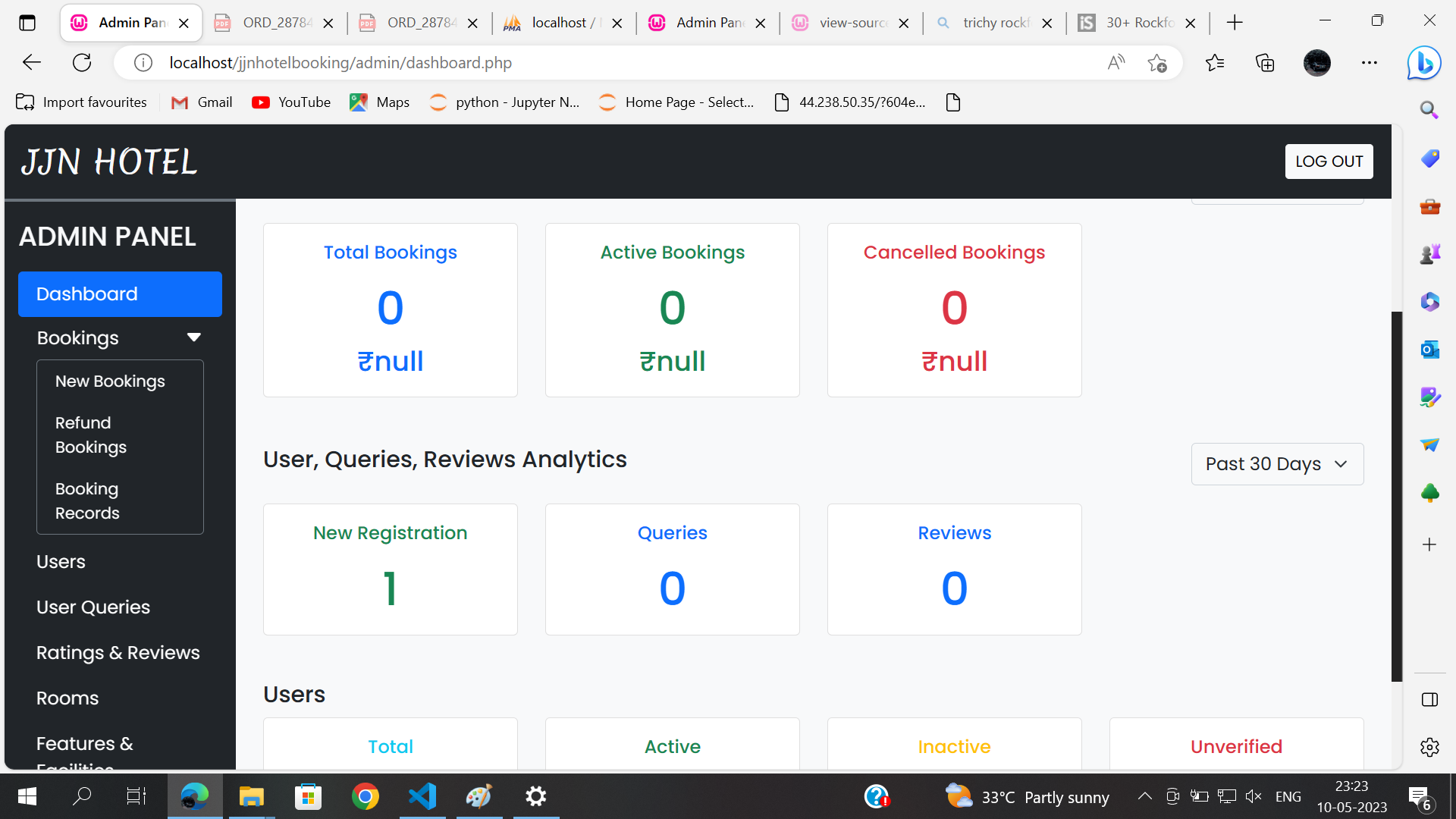Click the LOG OUT button
This screenshot has width=1456, height=819.
click(1329, 161)
